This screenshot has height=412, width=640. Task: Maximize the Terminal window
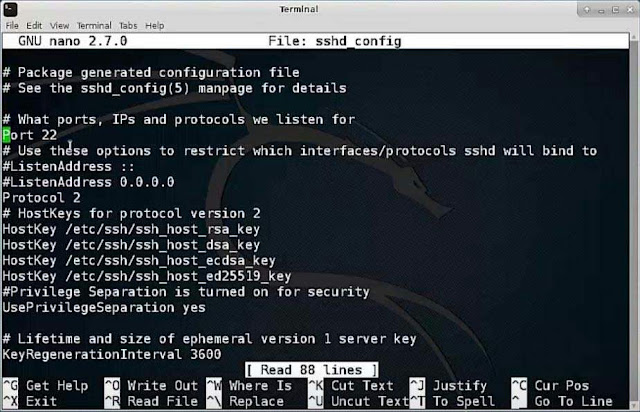point(615,10)
